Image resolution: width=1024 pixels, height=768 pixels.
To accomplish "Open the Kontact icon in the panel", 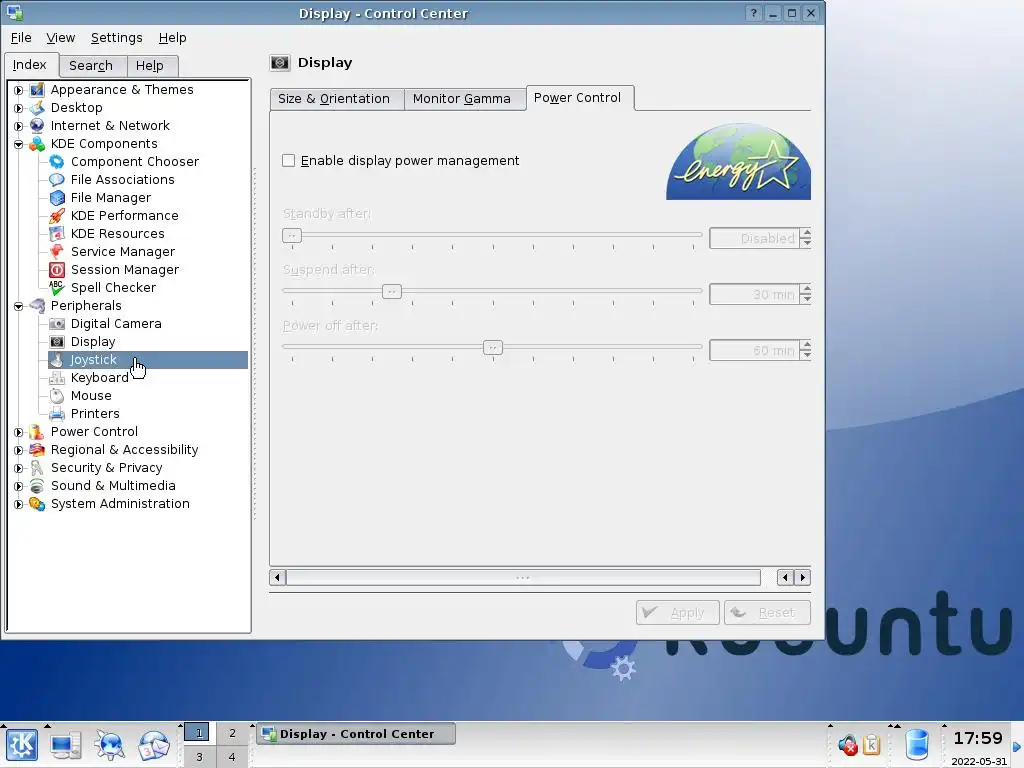I will click(x=154, y=745).
